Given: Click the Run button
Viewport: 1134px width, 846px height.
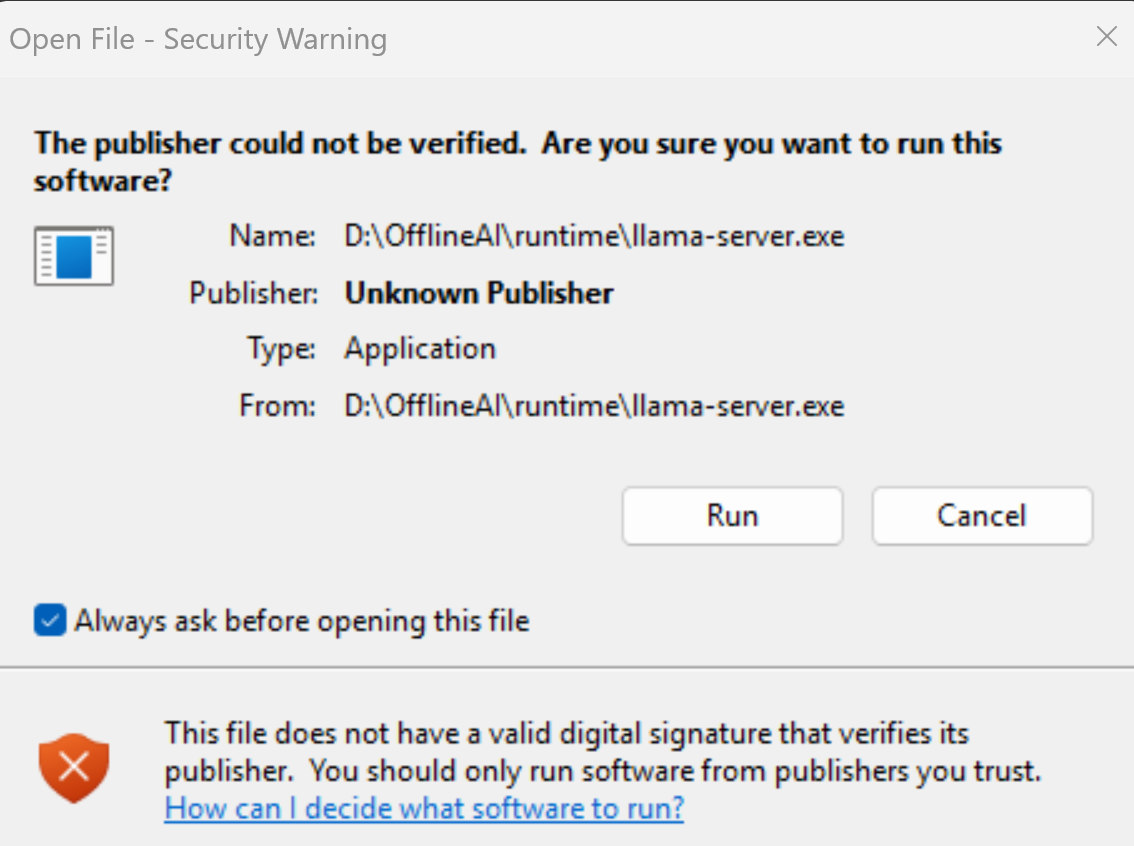Looking at the screenshot, I should (732, 516).
